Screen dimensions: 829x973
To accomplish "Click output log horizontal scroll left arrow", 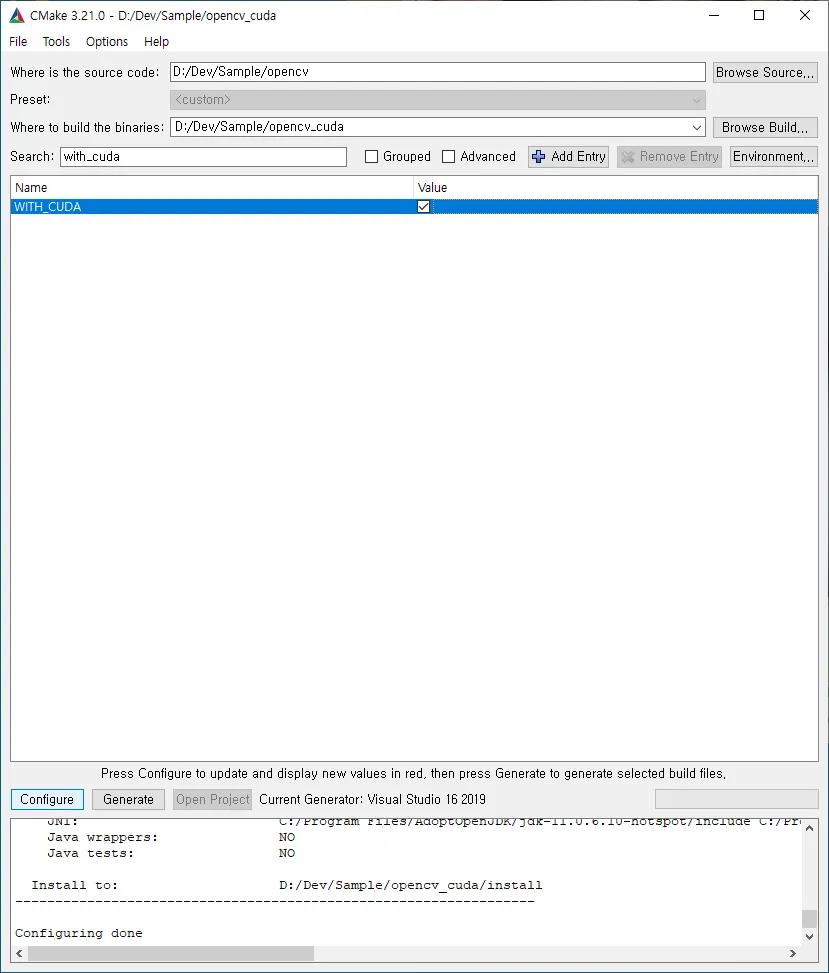I will coord(19,953).
